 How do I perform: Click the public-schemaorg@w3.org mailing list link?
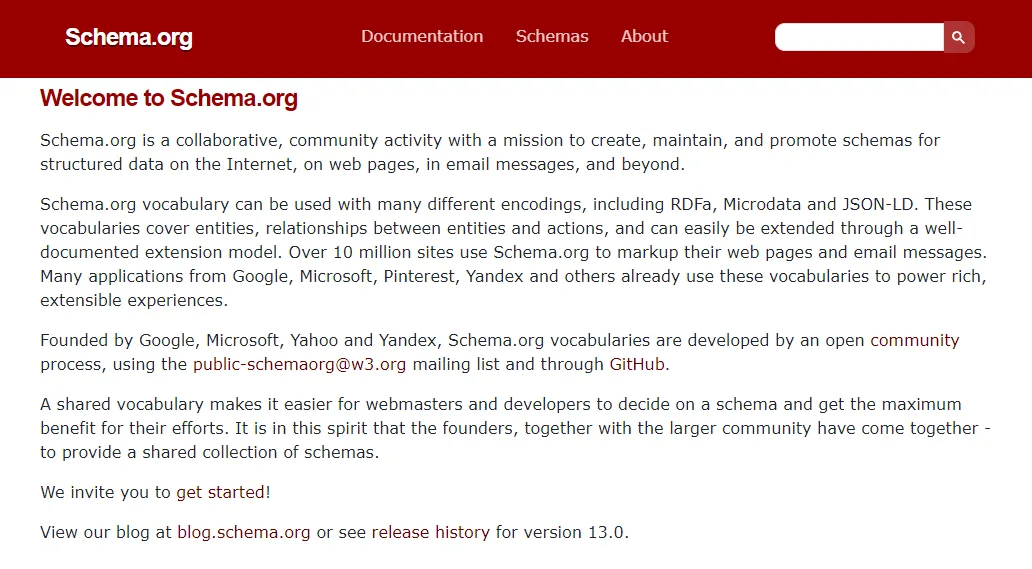coord(299,364)
